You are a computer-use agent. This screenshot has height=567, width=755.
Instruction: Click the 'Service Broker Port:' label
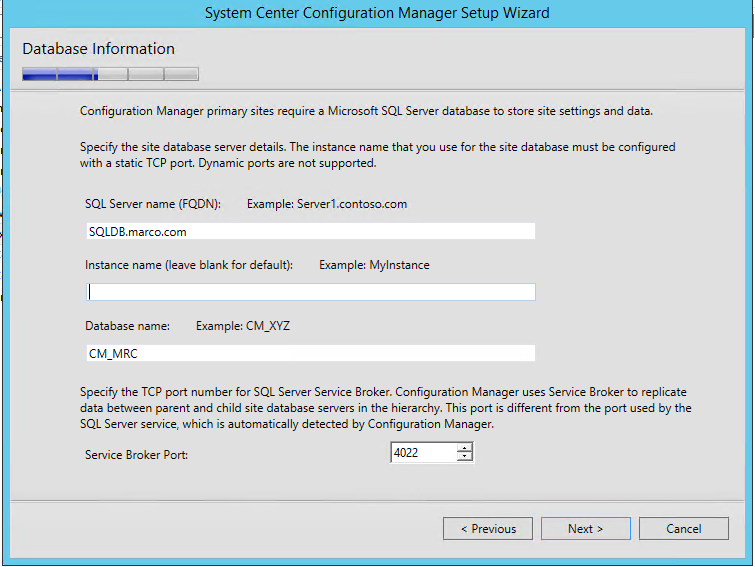[x=136, y=455]
